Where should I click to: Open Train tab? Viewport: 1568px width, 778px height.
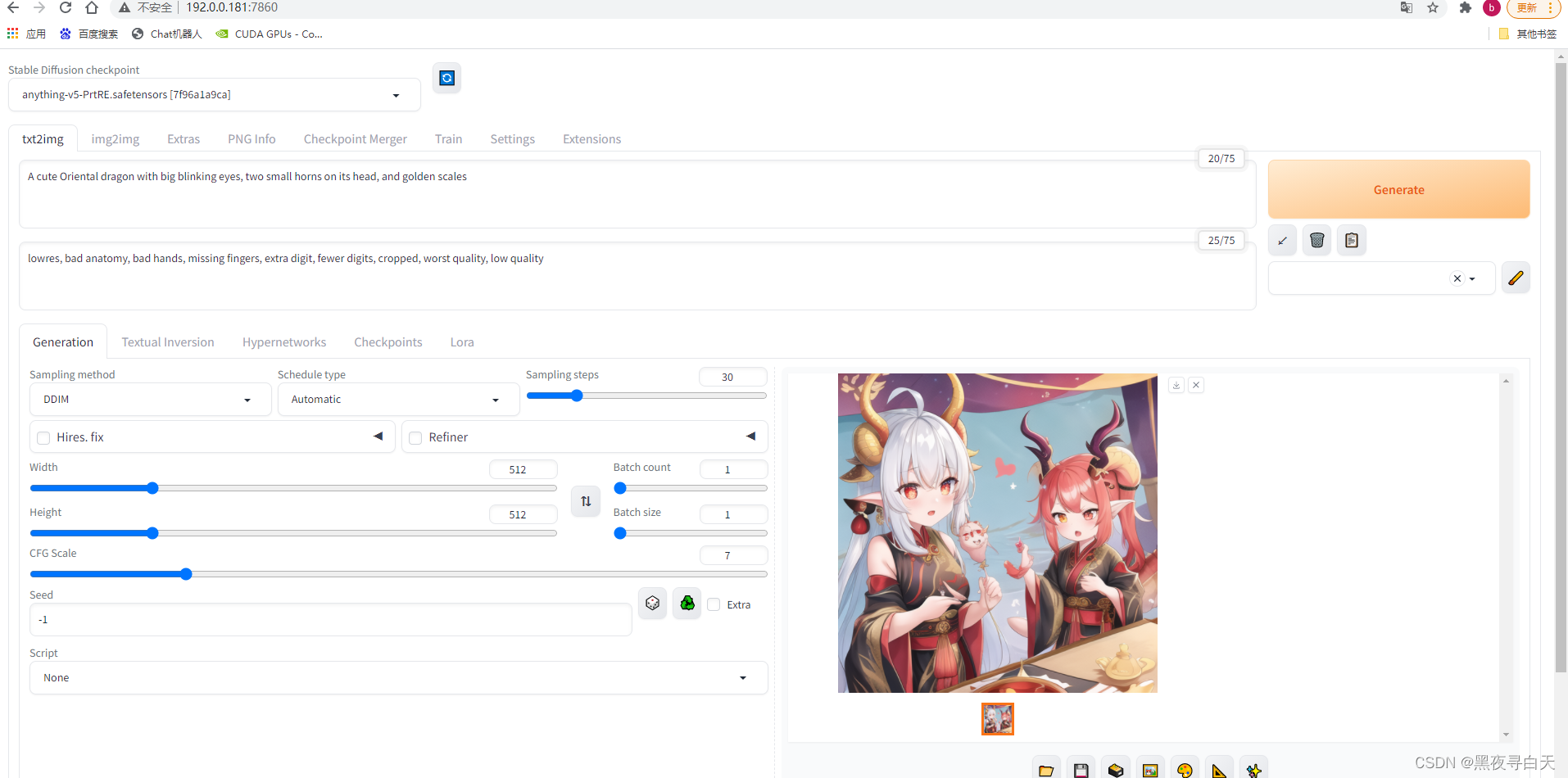point(448,139)
